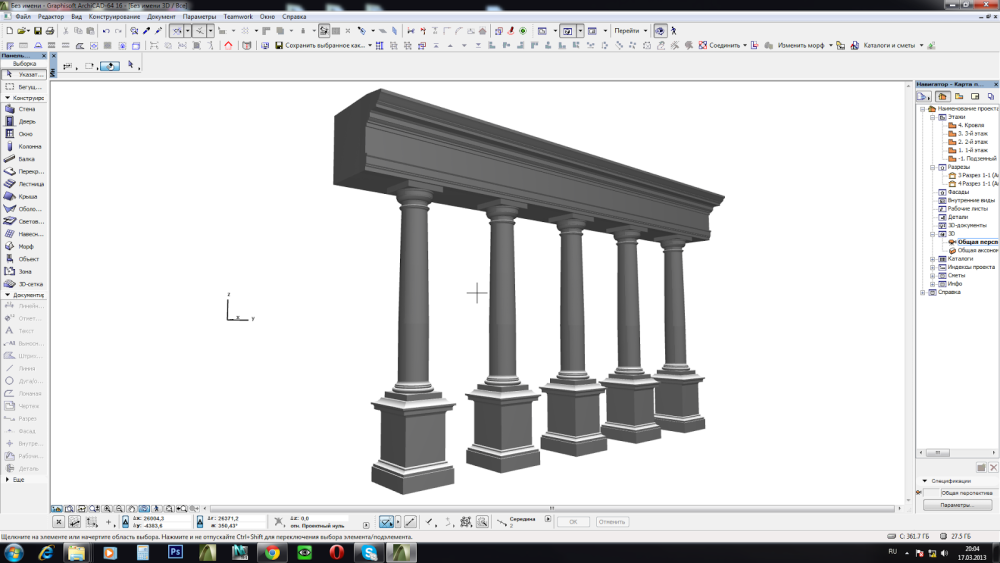The width and height of the screenshot is (1000, 563).
Task: Click the Параметры... button in Navigator
Action: pyautogui.click(x=957, y=505)
